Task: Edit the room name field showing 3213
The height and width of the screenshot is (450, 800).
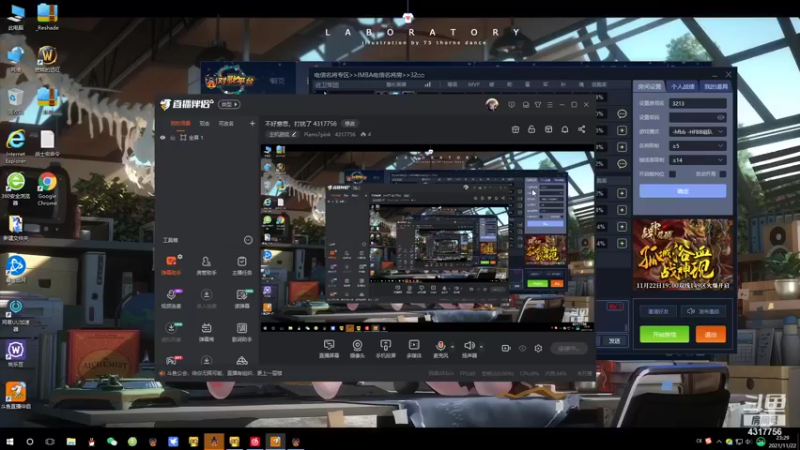Action: point(697,103)
